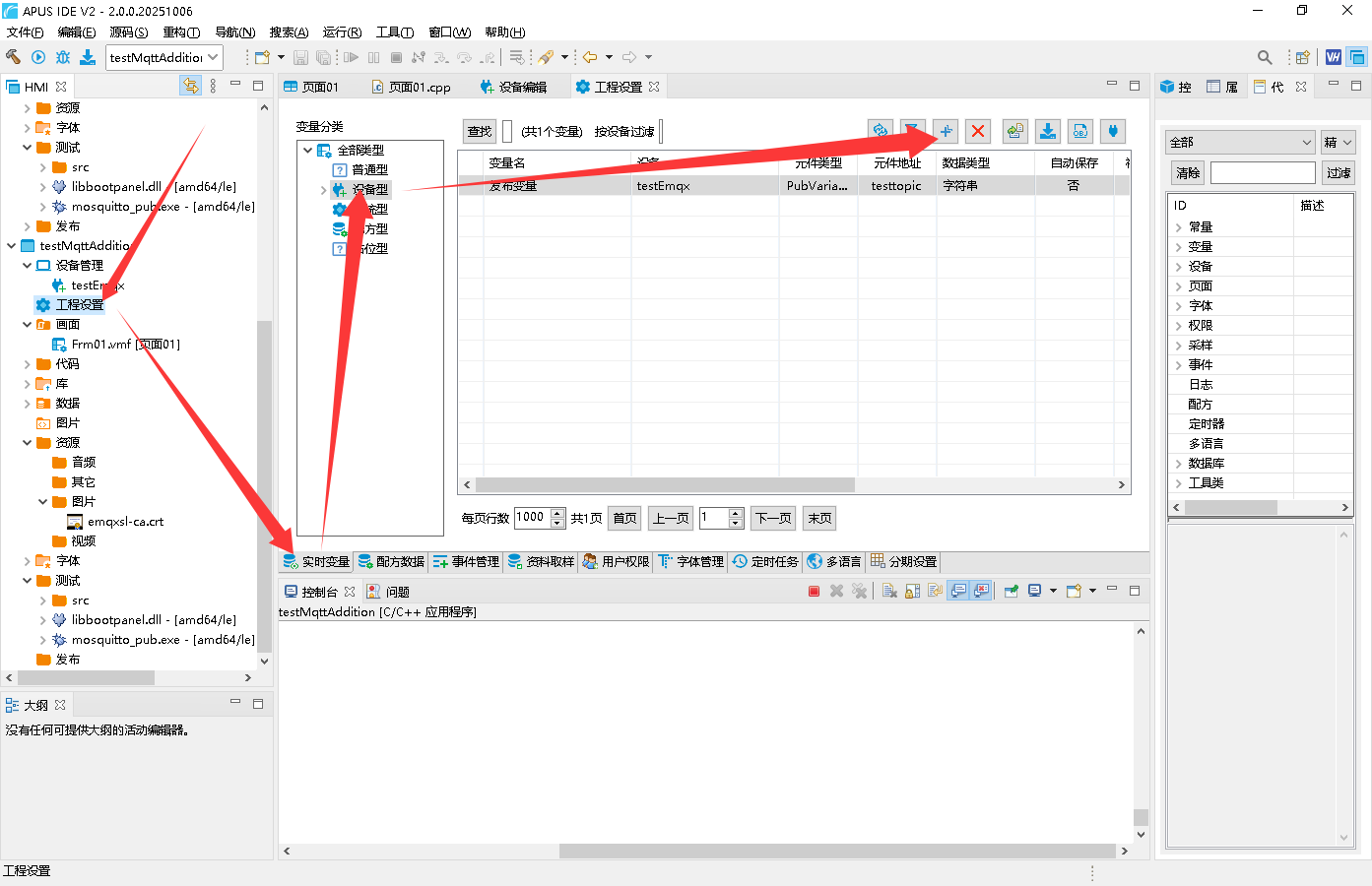Click the 下一页 button
The width and height of the screenshot is (1372, 886).
click(773, 518)
